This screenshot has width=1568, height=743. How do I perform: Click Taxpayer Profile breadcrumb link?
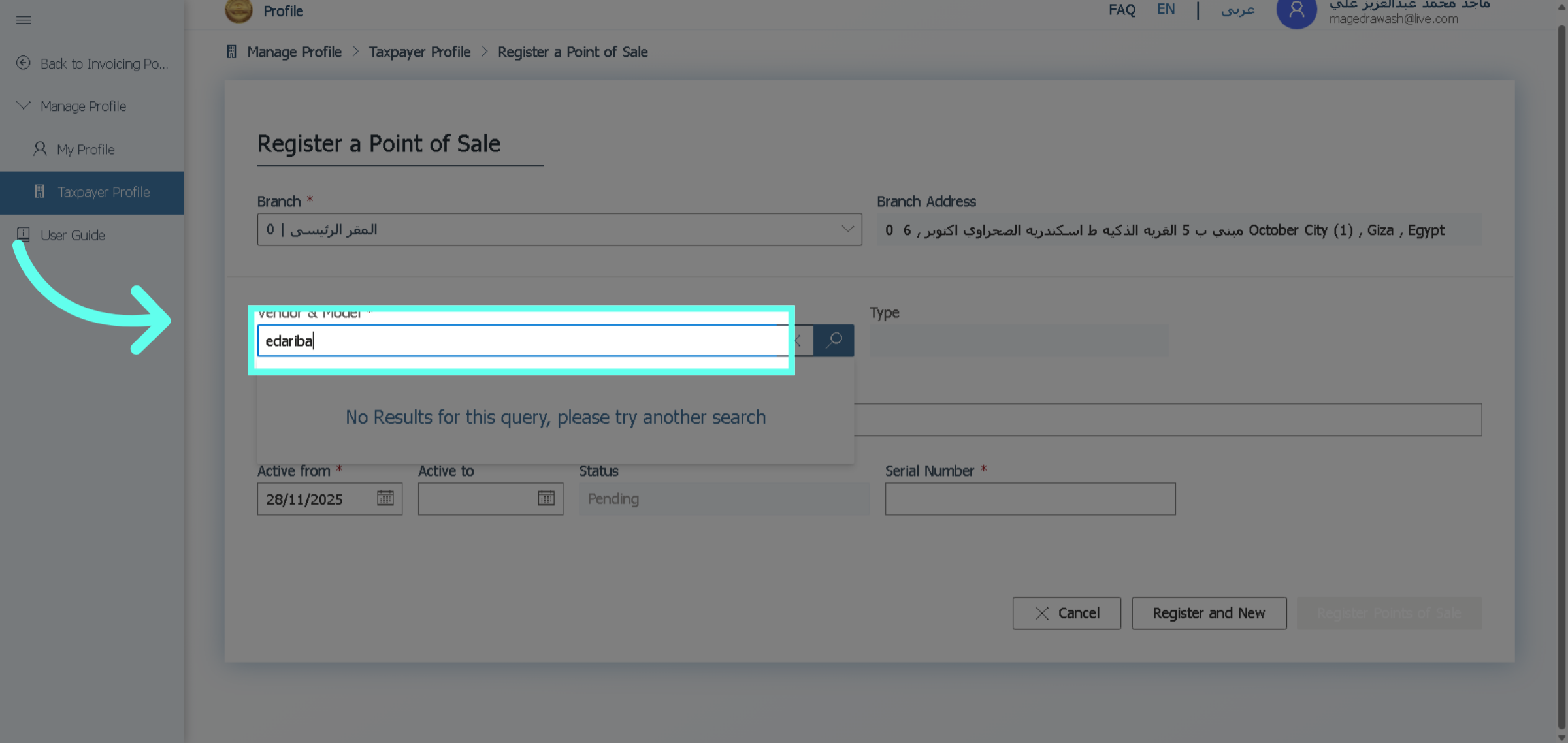point(419,52)
